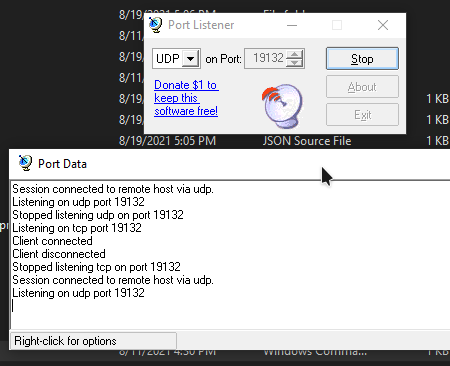
Task: Minimize the Port Listener window
Action: pos(292,25)
